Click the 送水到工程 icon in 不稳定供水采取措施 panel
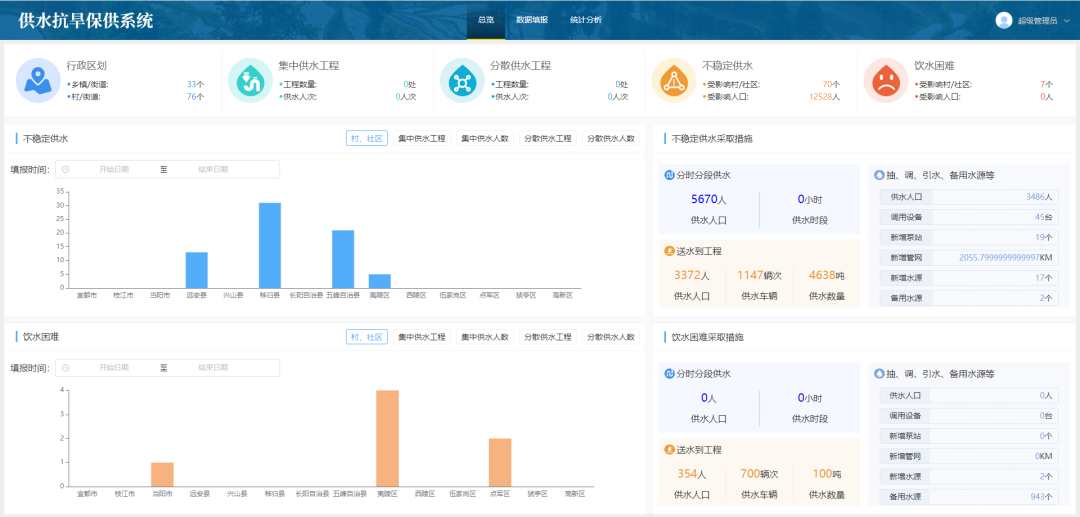 [x=670, y=251]
